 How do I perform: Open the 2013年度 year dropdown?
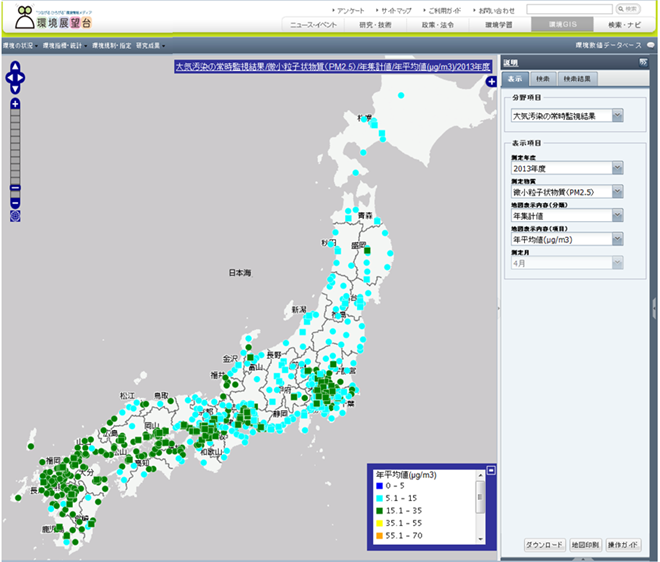pyautogui.click(x=617, y=168)
